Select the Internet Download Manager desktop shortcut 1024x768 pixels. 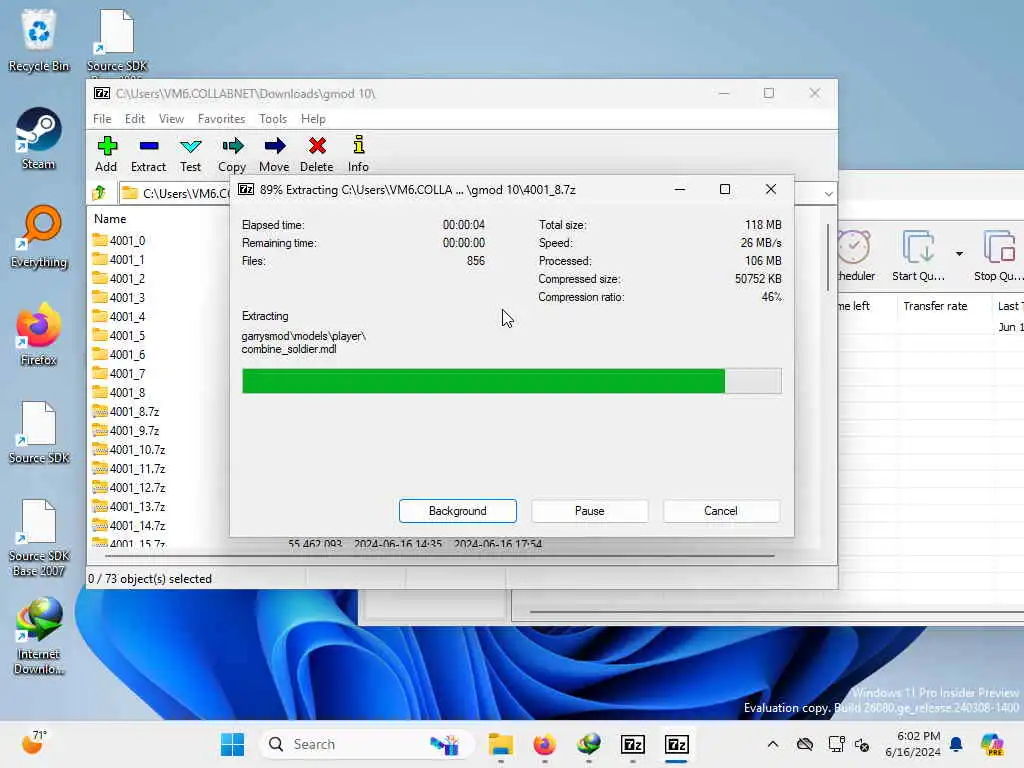coord(39,636)
